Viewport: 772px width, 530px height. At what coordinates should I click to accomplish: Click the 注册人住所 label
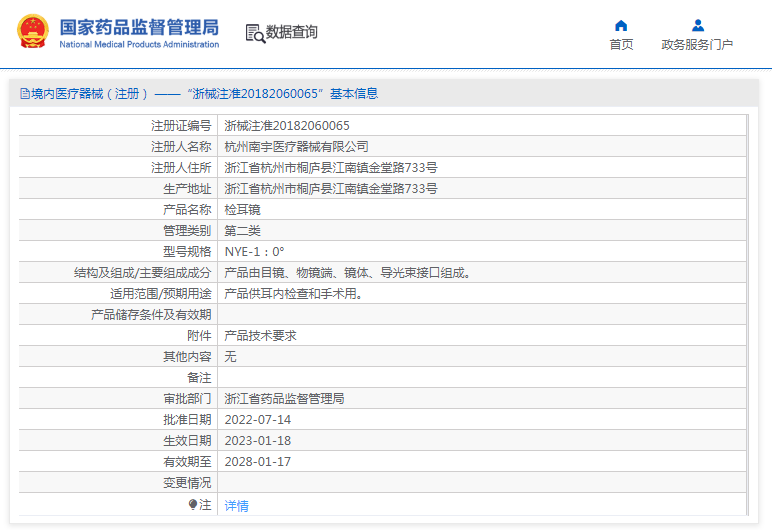click(181, 167)
